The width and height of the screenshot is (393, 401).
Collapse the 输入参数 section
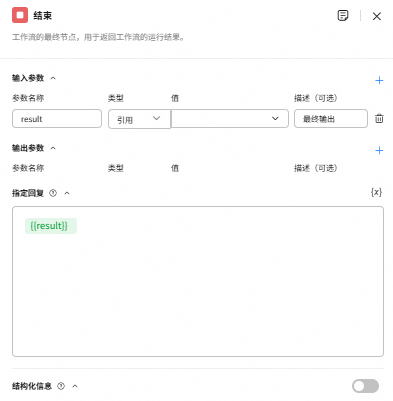coord(53,78)
